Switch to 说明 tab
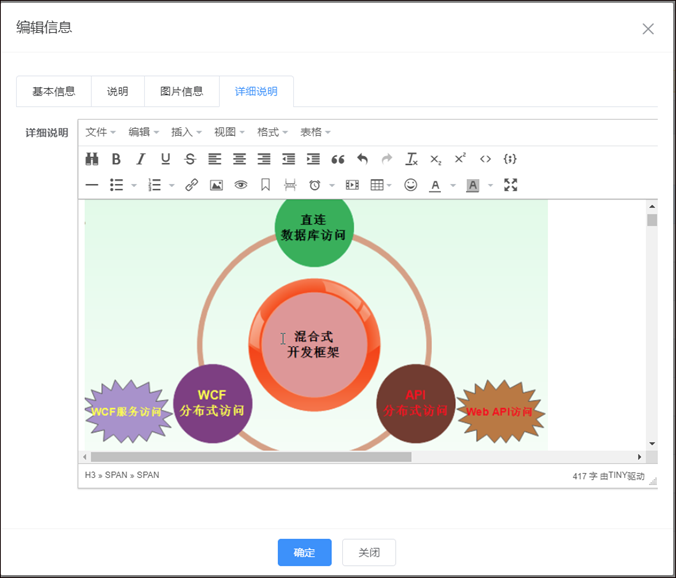 tap(118, 91)
